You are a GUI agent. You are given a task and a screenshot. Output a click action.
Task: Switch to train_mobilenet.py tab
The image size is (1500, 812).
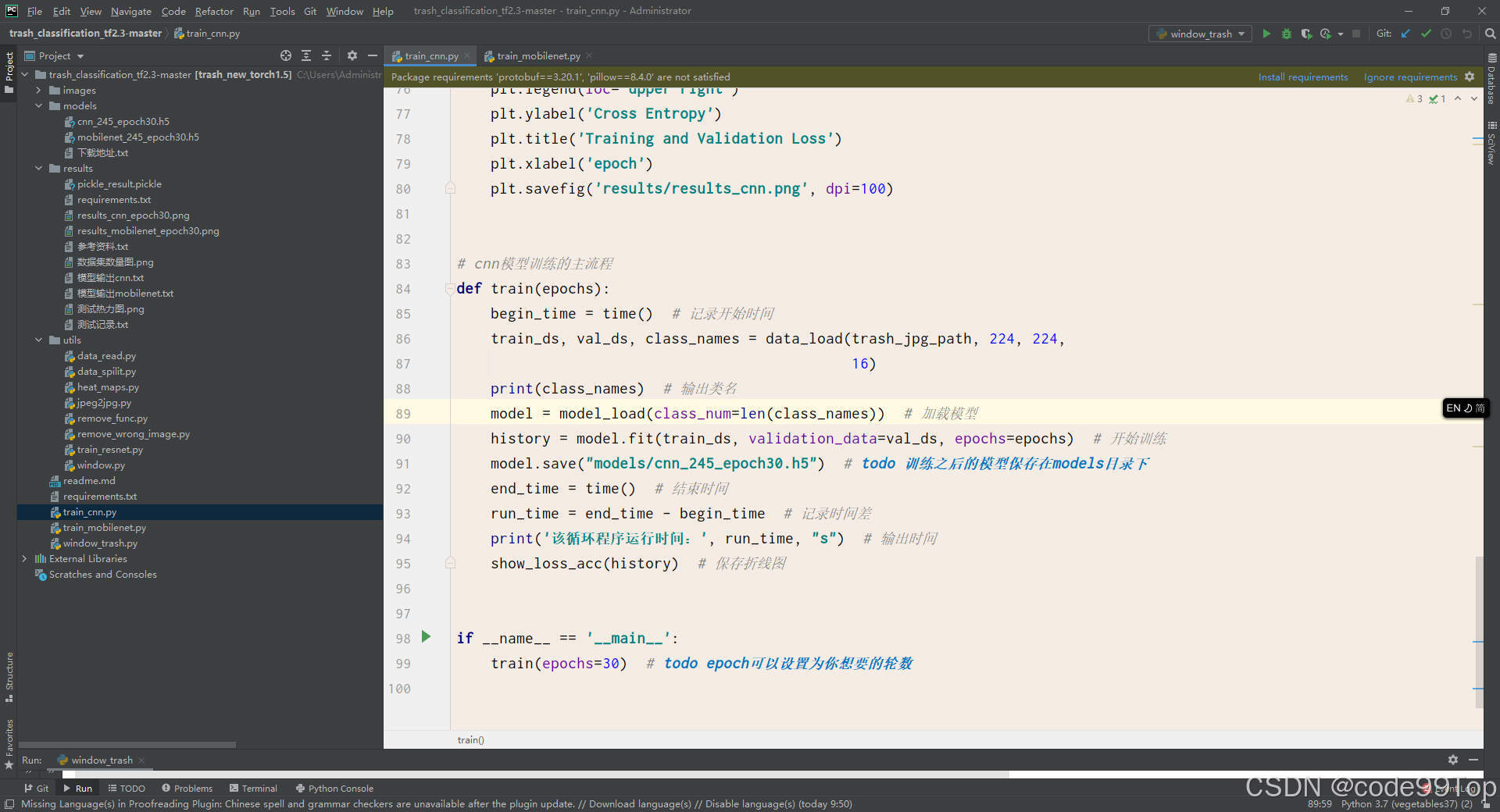point(538,55)
